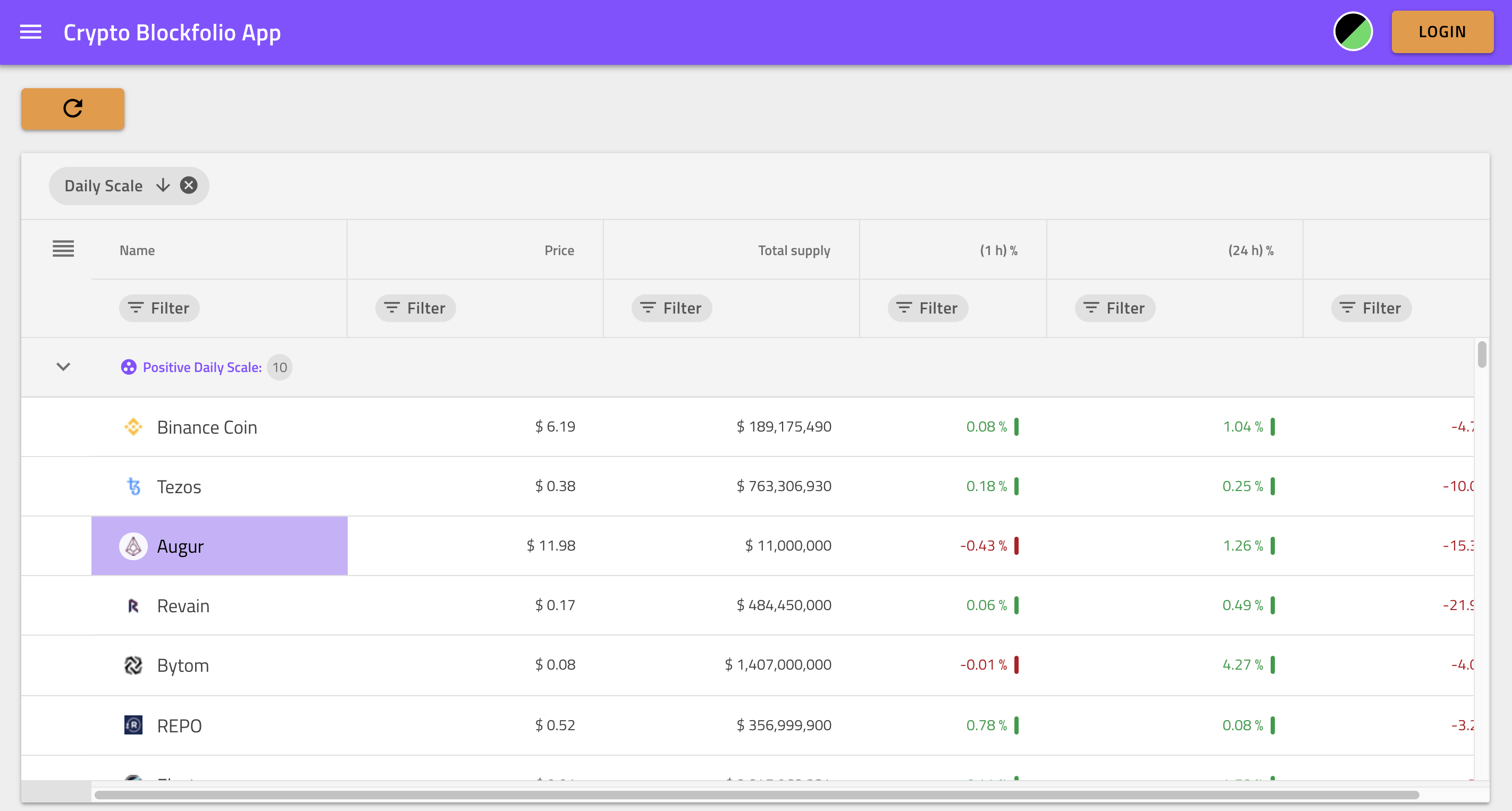
Task: Open the hamburger navigation menu
Action: 30,32
